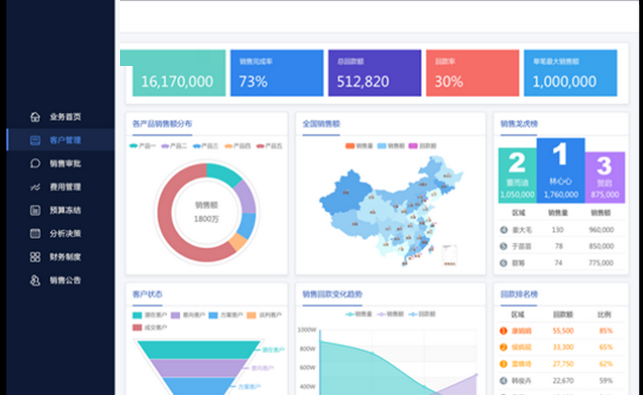This screenshot has height=395, width=643.
Task: Toggle 潜在客户 legend in 客户状态 chart
Action: [150, 315]
